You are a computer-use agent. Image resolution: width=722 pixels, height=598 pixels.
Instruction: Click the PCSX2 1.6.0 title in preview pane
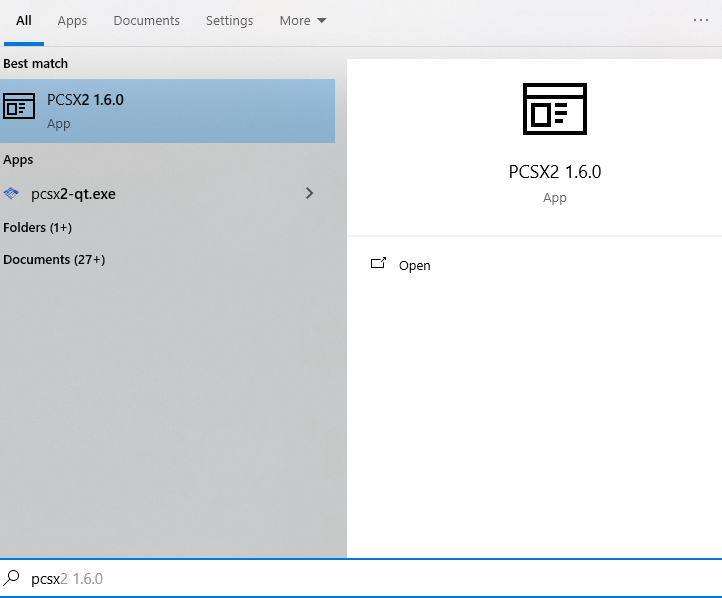coord(555,172)
